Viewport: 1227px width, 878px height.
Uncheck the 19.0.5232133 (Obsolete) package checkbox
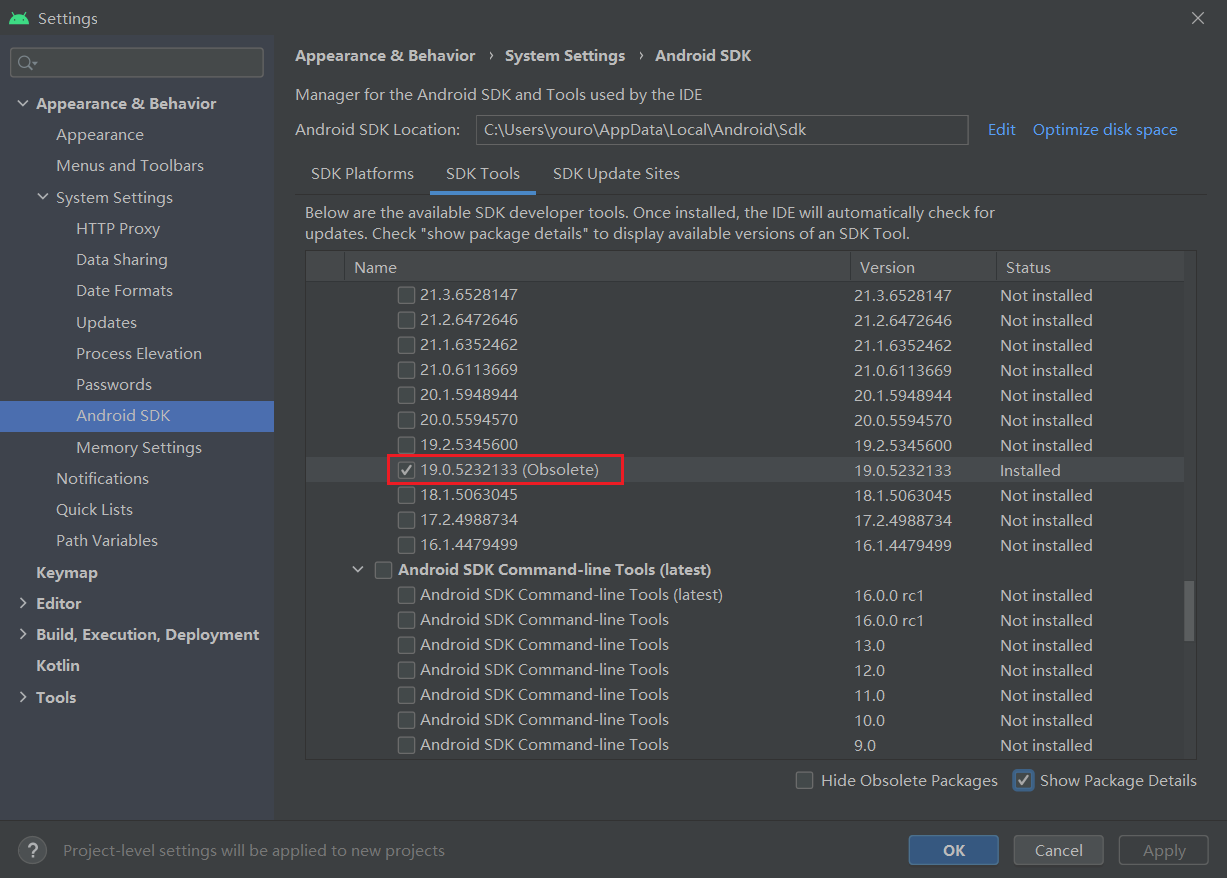pos(406,470)
